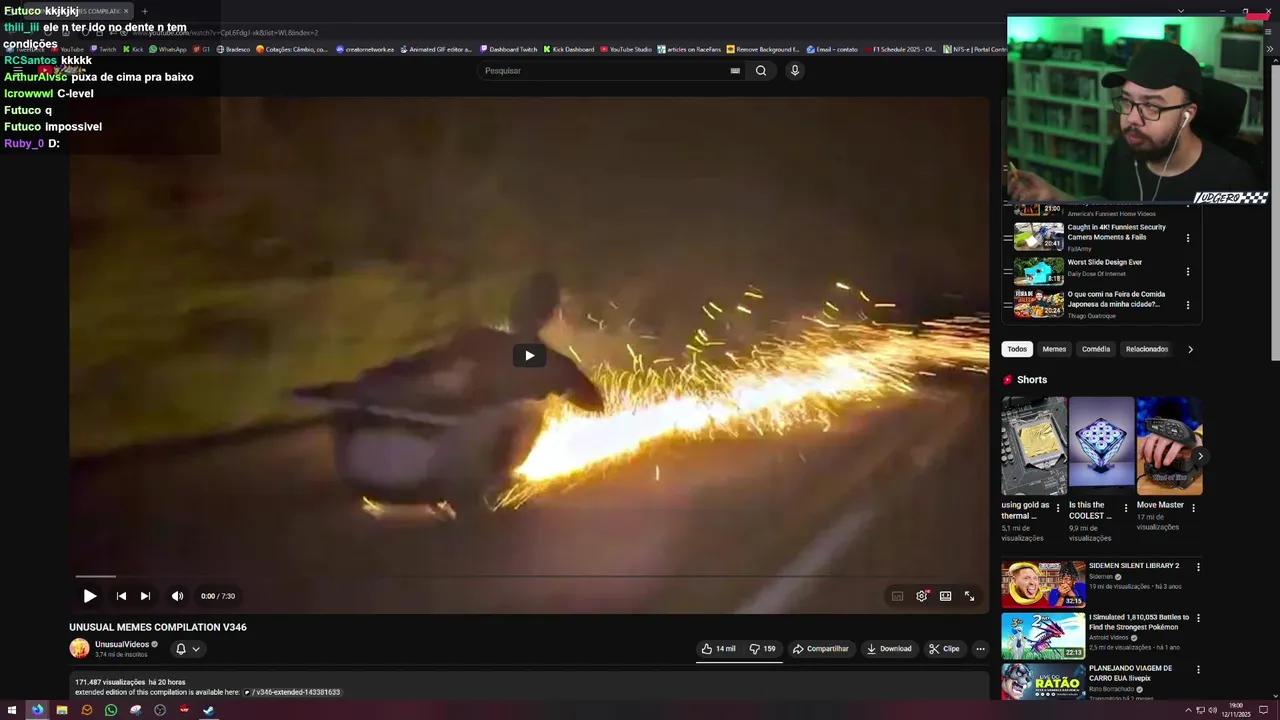Open File Explorer from the taskbar
The height and width of the screenshot is (720, 1280).
click(62, 710)
